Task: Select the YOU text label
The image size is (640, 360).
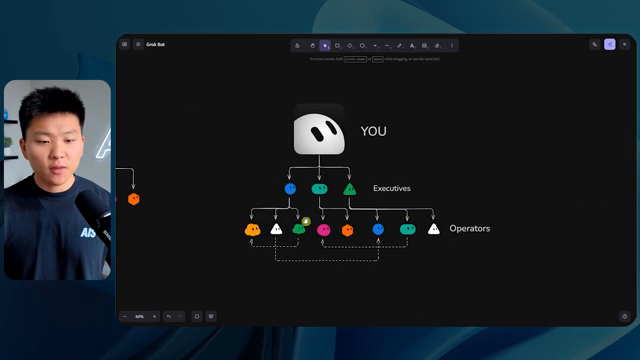Action: [373, 131]
